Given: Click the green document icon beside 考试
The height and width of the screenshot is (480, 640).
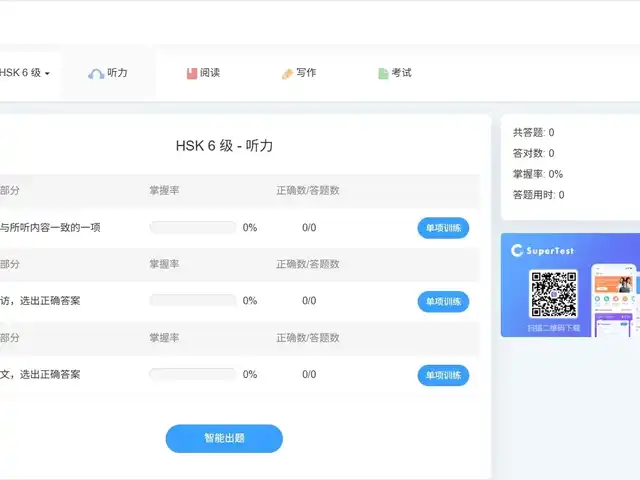Looking at the screenshot, I should click(383, 73).
